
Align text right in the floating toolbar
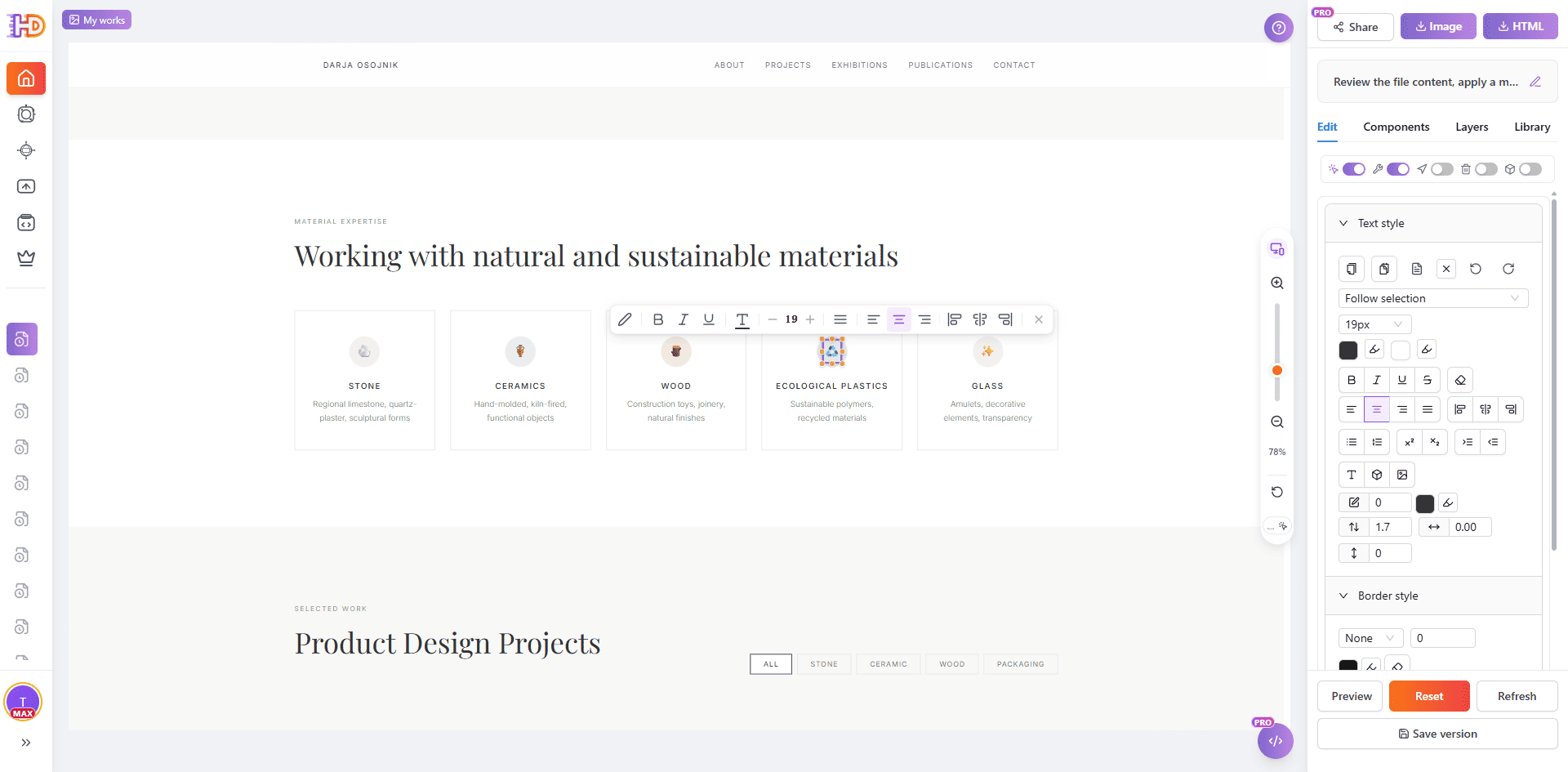point(924,319)
